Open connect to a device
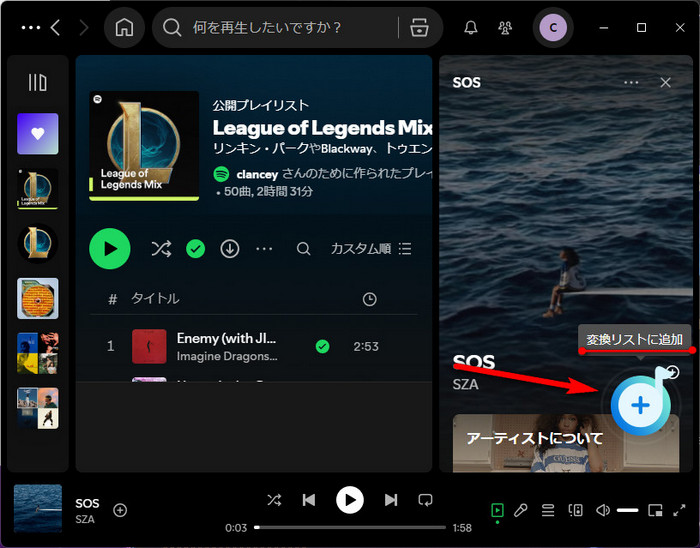Screen dimensions: 700x548 pos(575,510)
